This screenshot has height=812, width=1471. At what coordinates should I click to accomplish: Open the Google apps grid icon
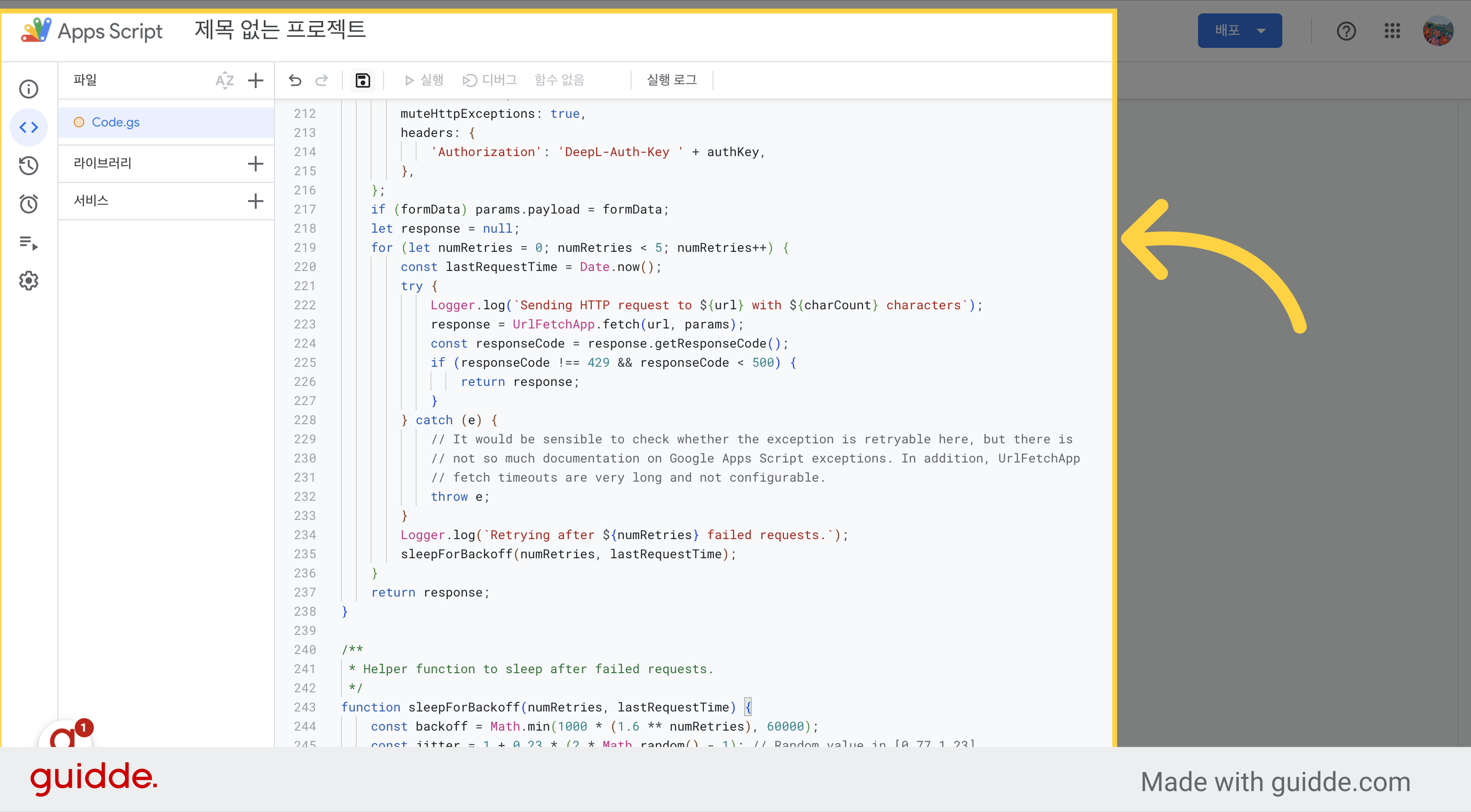(1392, 31)
